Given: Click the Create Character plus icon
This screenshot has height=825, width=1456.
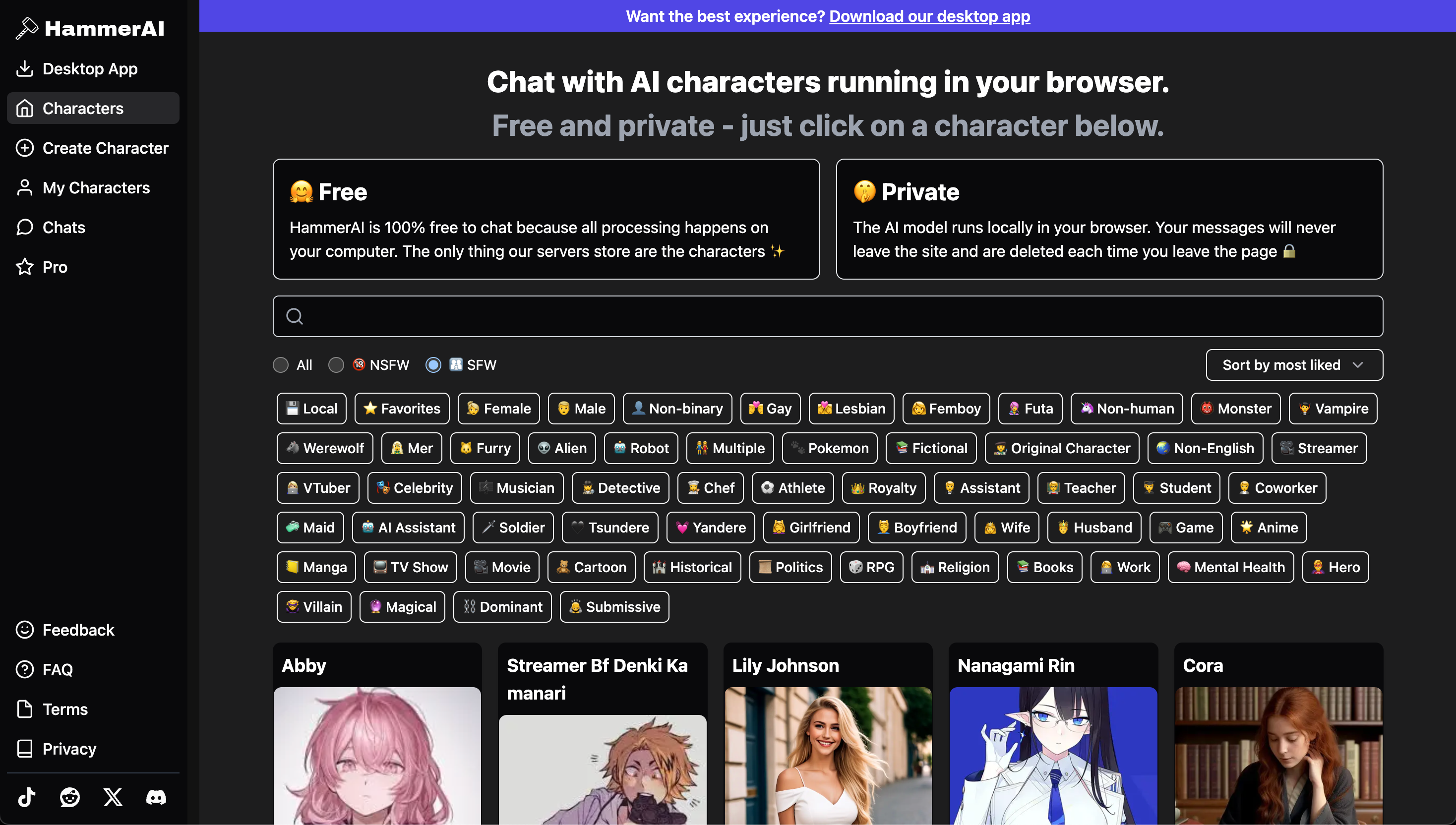Looking at the screenshot, I should 24,148.
